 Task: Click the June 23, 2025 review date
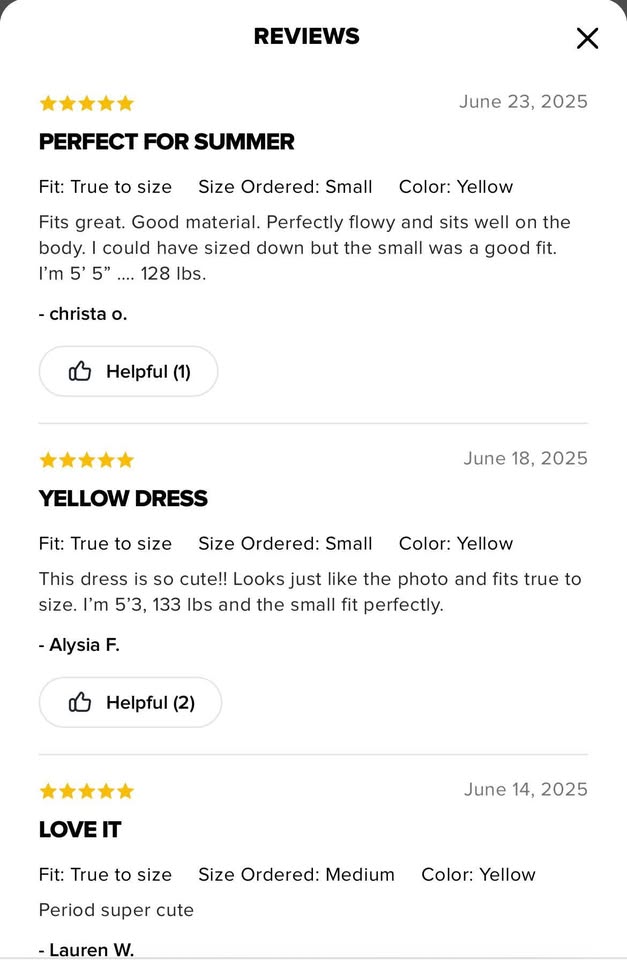point(523,101)
